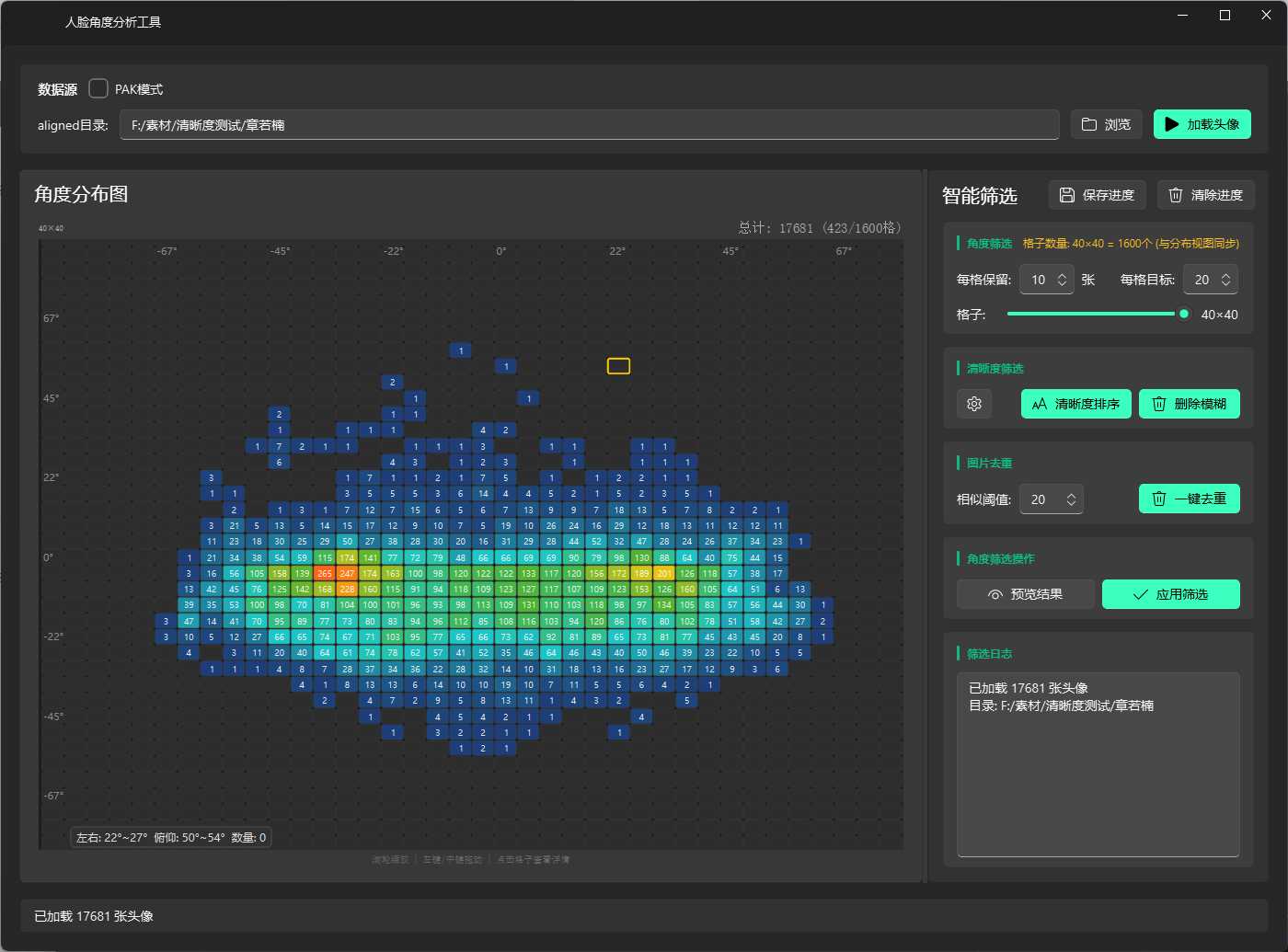
Task: Click inside the 筛选日志 log text area
Action: (x=1098, y=773)
